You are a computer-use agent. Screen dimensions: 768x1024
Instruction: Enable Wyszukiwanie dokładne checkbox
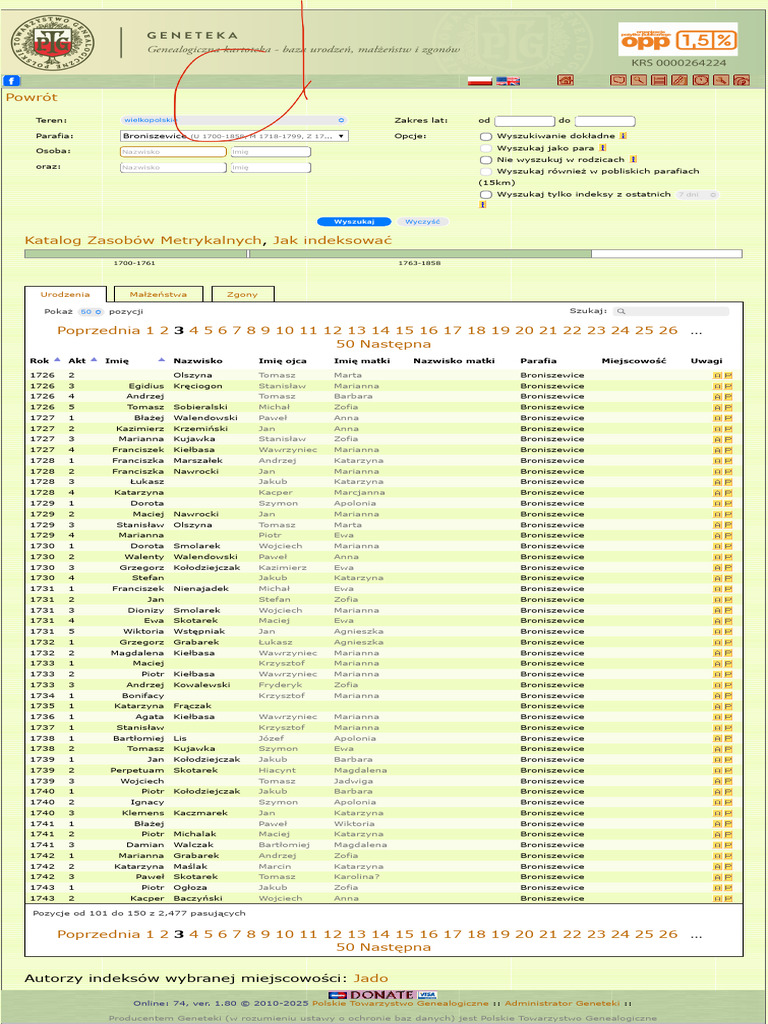[x=485, y=136]
